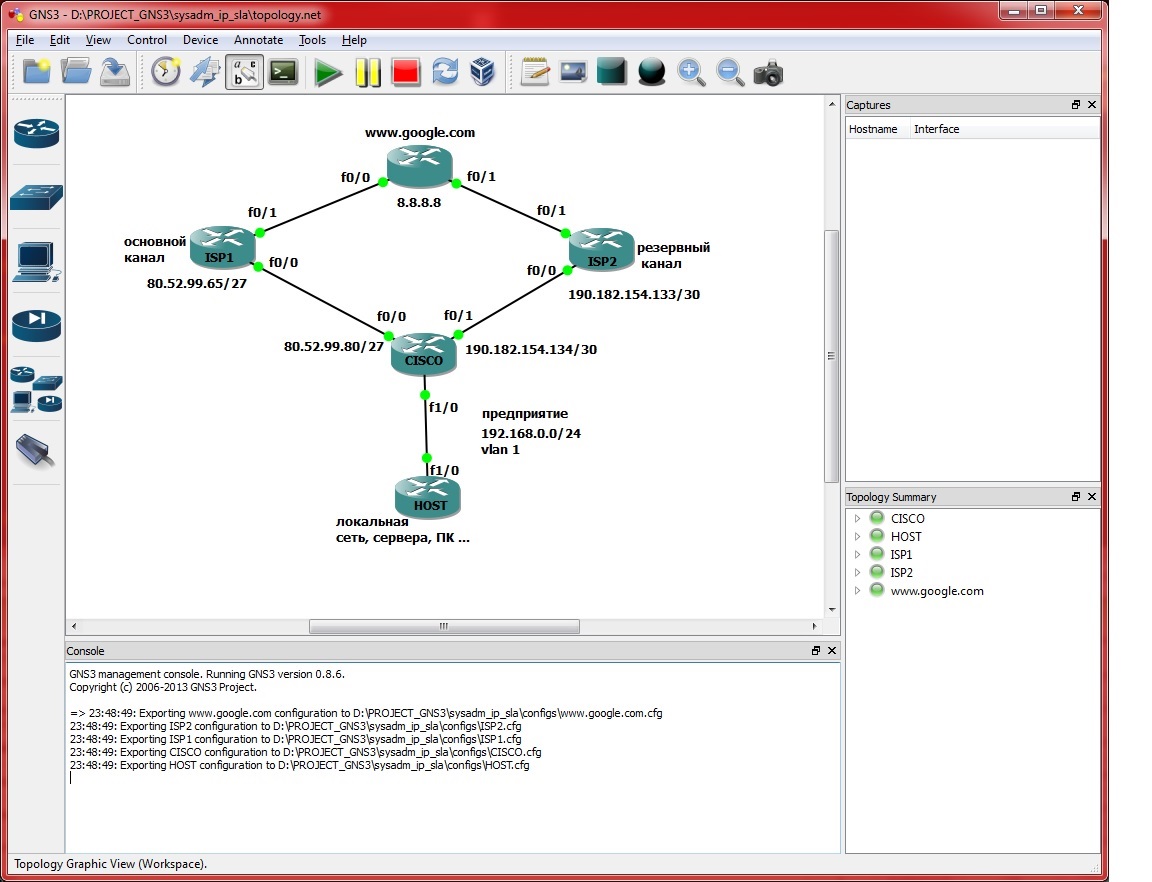This screenshot has height=882, width=1152.
Task: Select the Add a link cable icon
Action: (x=35, y=451)
